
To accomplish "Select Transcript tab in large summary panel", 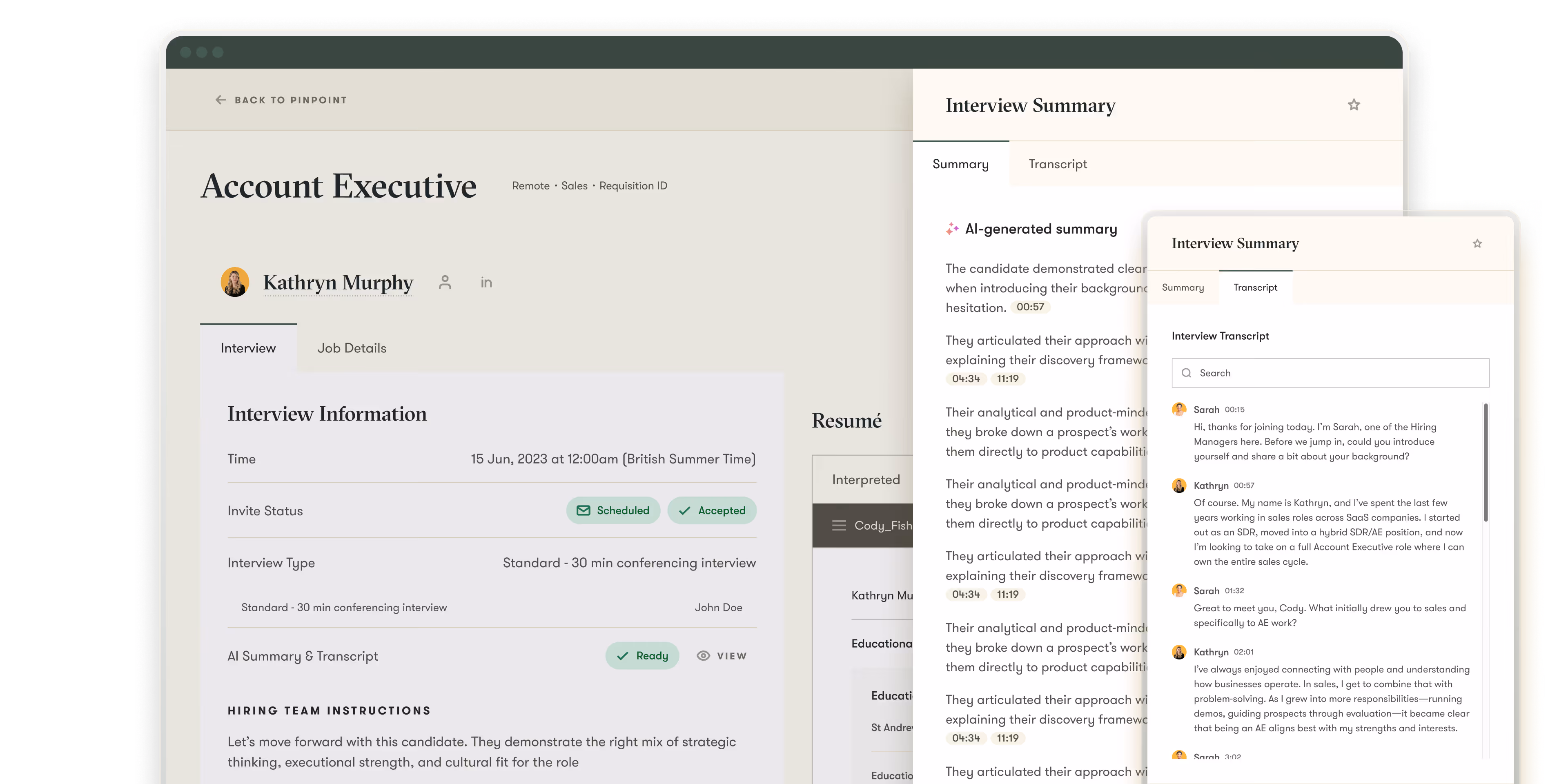I will [1057, 164].
